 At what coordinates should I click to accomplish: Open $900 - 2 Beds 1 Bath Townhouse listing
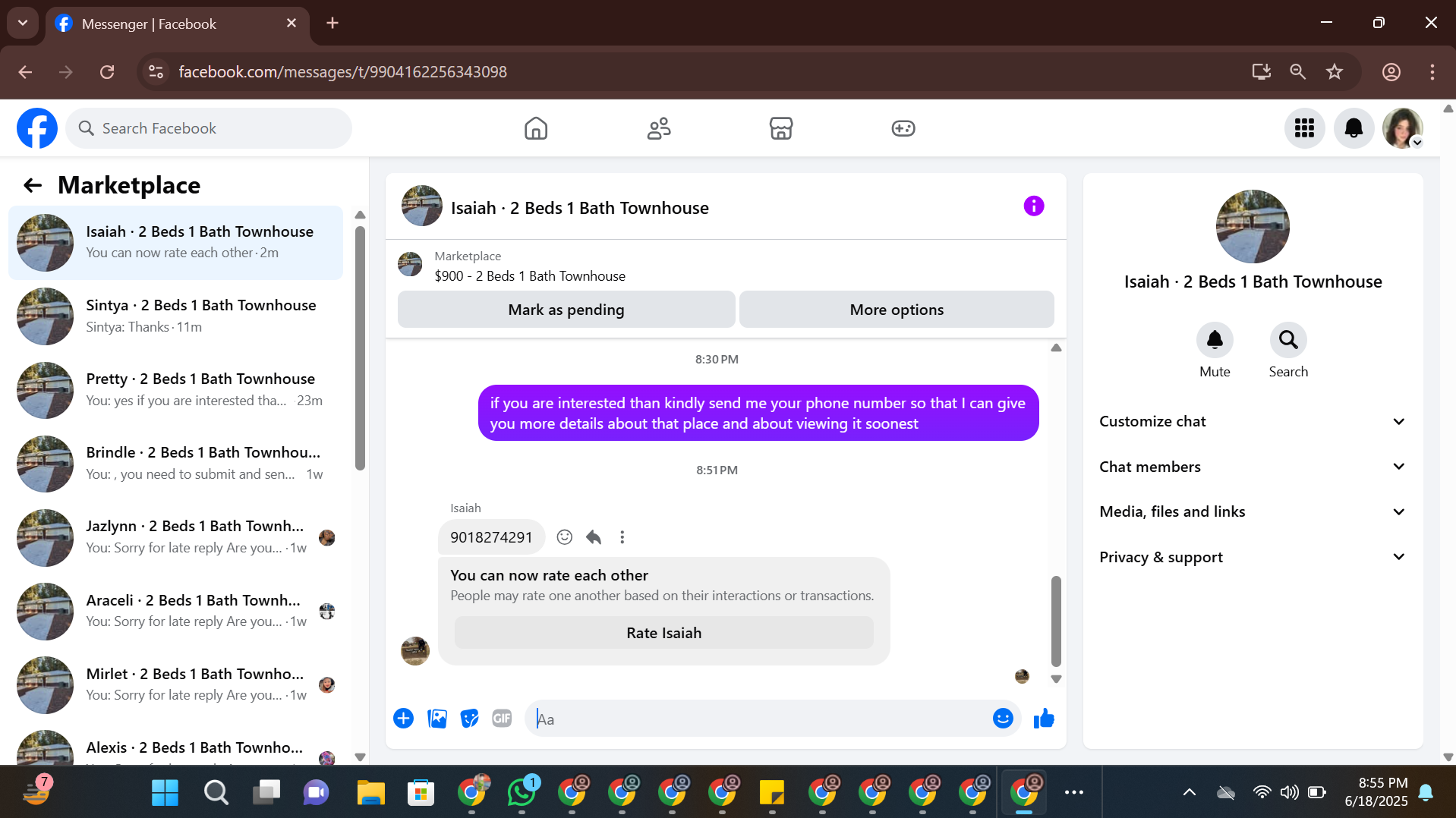[x=530, y=276]
